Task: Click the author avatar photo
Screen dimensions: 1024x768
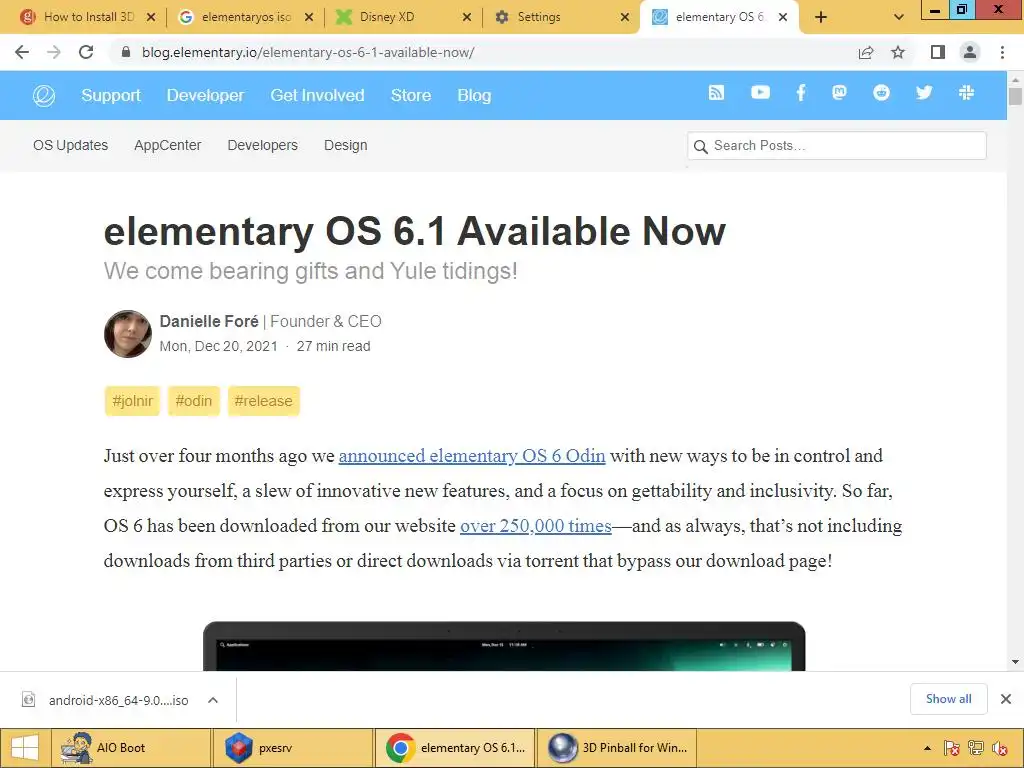Action: click(128, 334)
